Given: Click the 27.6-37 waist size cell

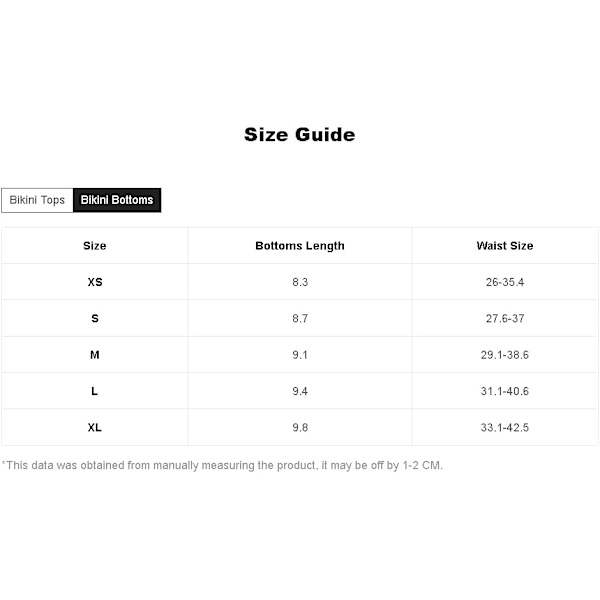Looking at the screenshot, I should pos(505,318).
